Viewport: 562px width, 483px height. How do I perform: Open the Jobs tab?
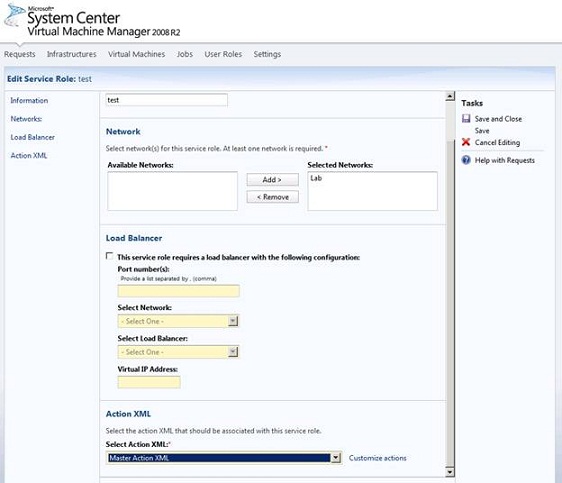point(185,54)
